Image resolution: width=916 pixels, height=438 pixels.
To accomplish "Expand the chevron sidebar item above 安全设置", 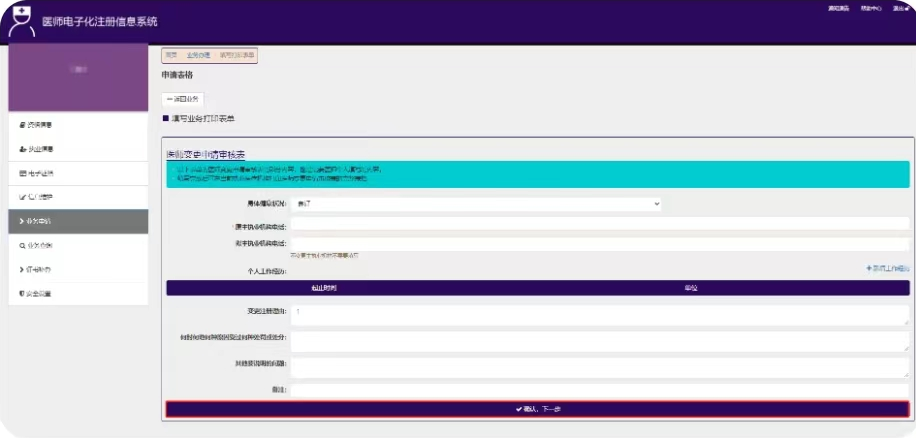I will tap(40, 269).
